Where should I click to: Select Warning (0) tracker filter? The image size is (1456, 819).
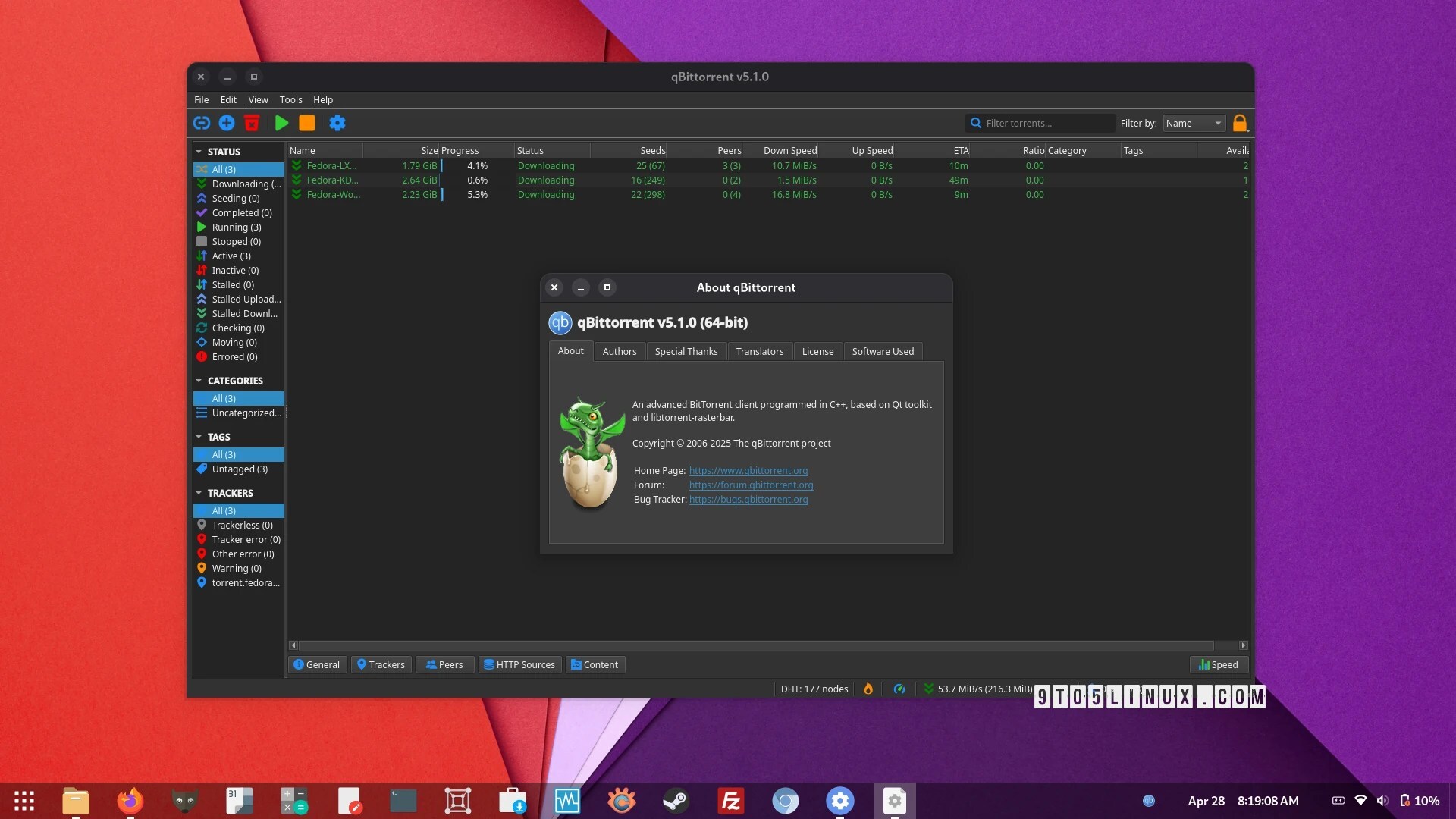pos(239,568)
